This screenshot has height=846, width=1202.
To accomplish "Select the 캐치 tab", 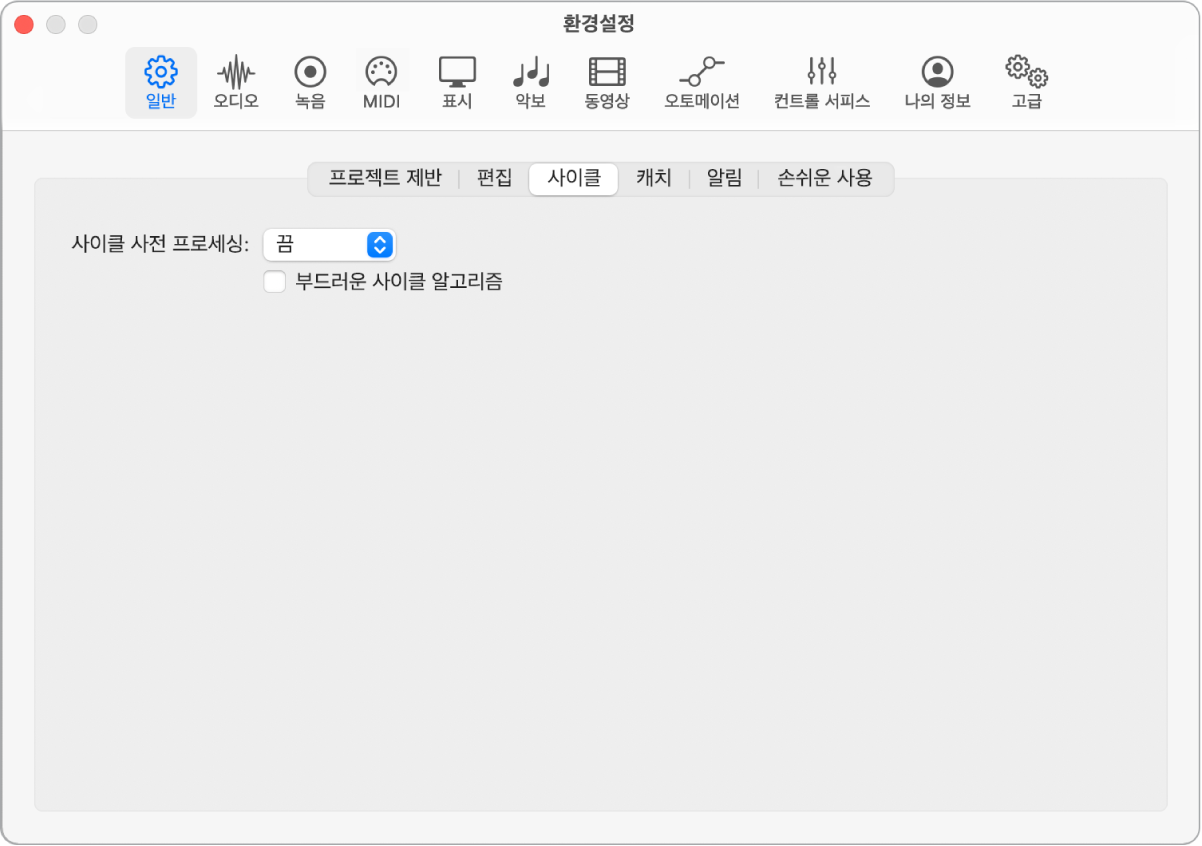I will point(654,179).
